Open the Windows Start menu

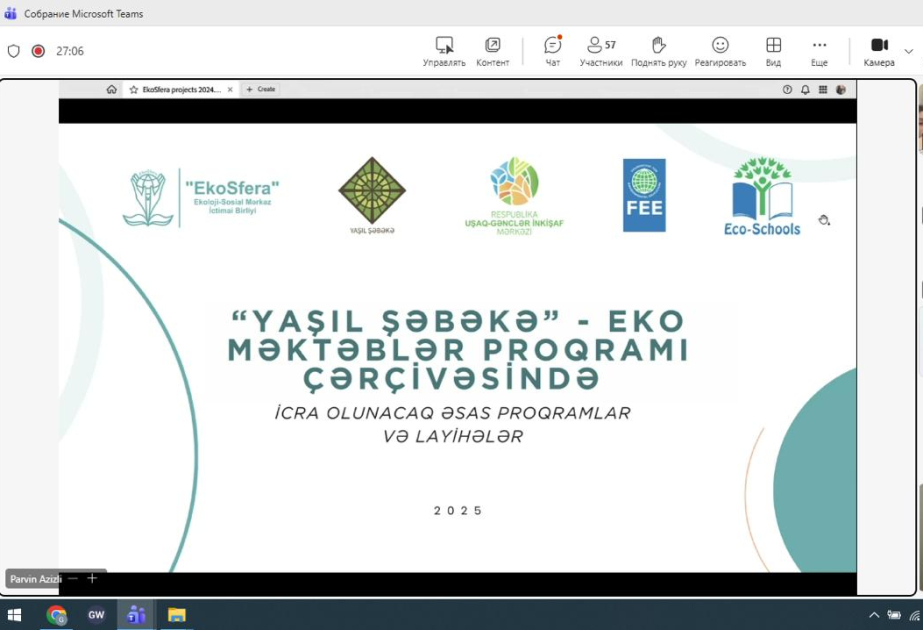click(x=14, y=615)
